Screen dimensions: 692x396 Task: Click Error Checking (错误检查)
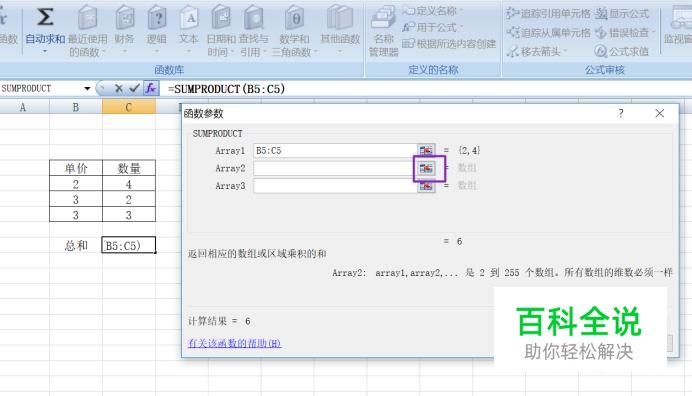[622, 33]
